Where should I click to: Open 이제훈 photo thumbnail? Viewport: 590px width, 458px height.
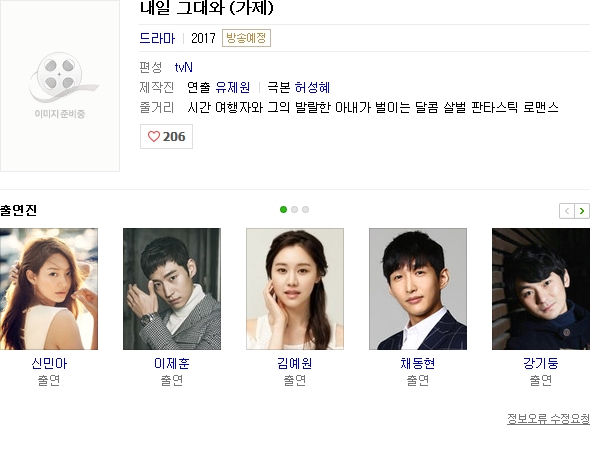[172, 289]
